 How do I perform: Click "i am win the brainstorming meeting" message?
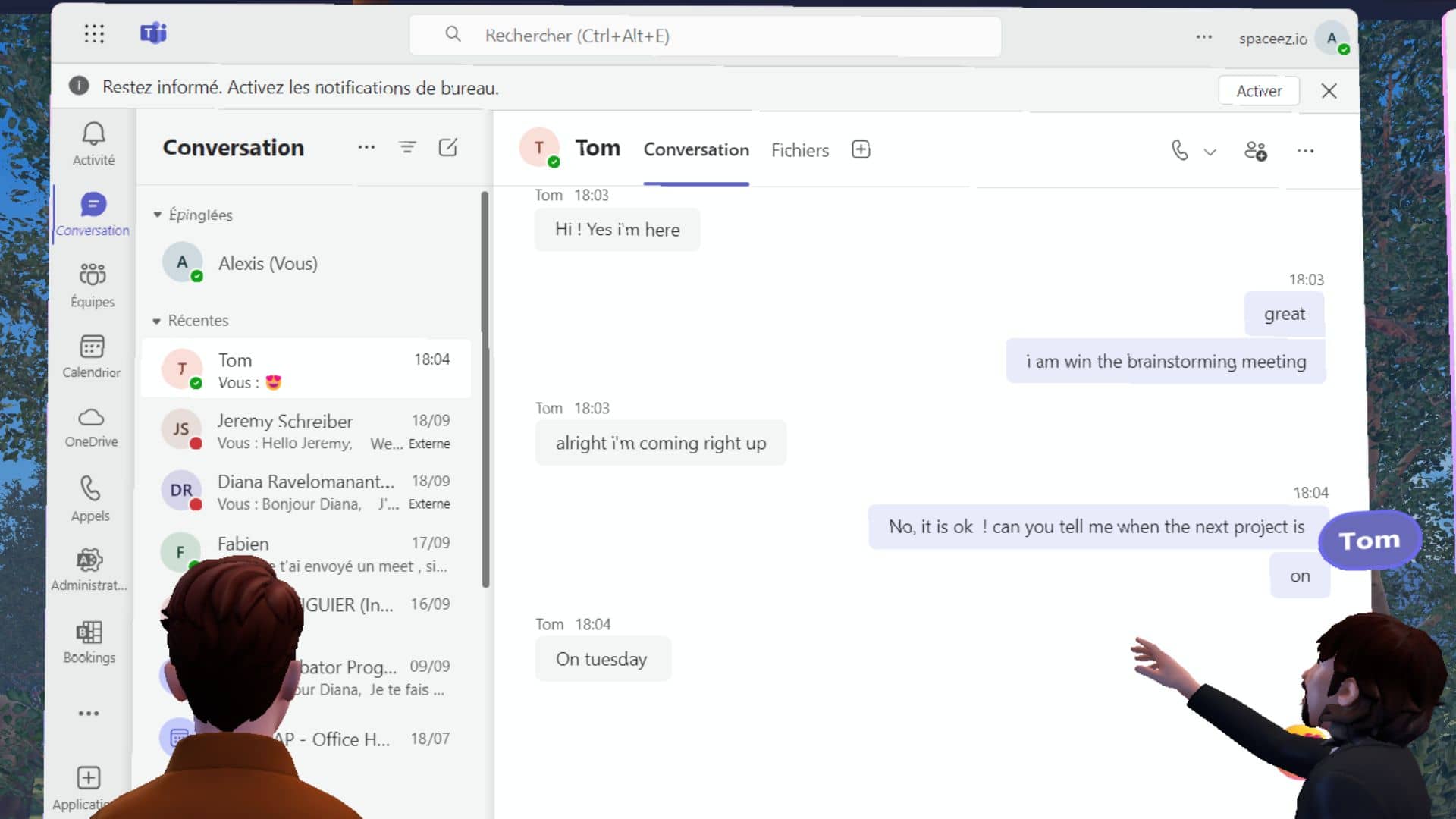click(x=1166, y=362)
